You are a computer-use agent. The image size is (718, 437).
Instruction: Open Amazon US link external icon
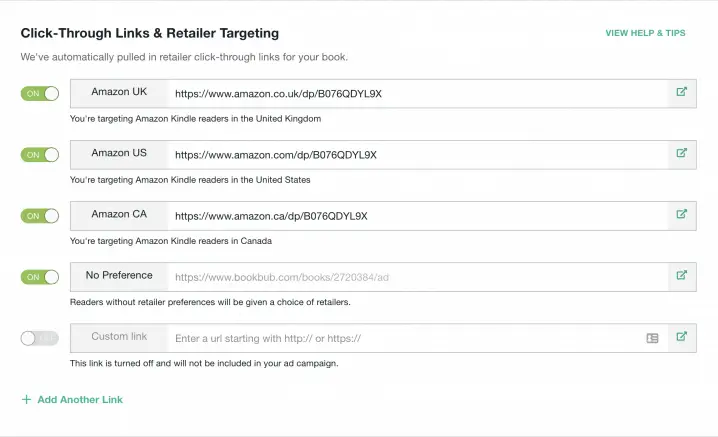tap(681, 153)
